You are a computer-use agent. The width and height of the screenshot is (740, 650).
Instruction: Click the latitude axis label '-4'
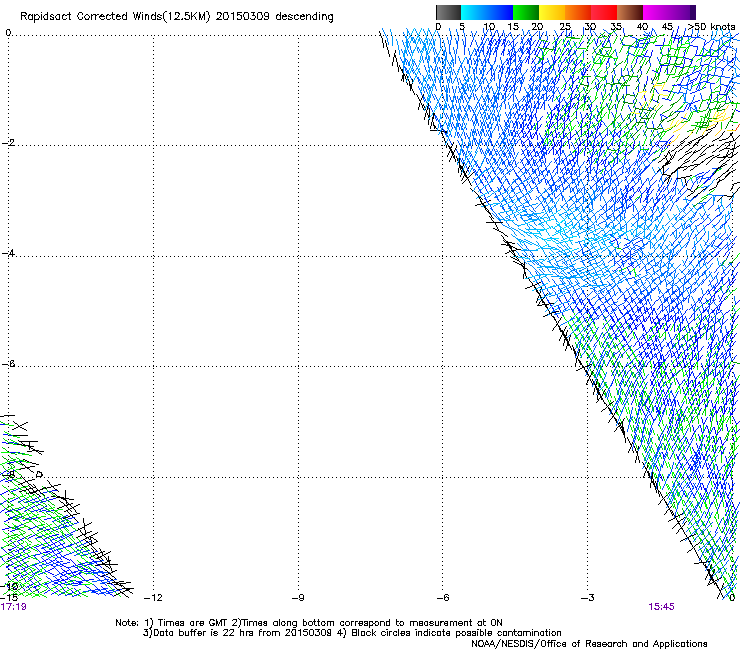[8, 253]
